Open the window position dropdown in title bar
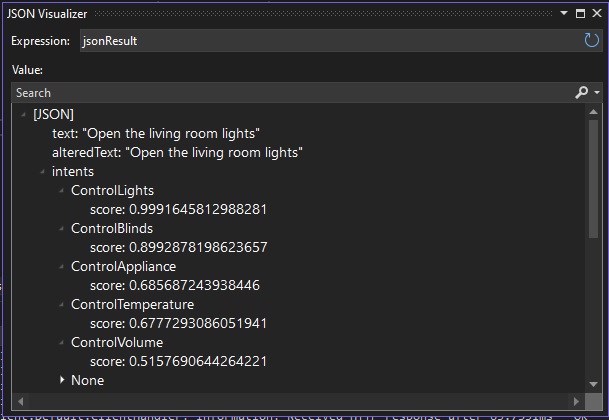 tap(564, 14)
